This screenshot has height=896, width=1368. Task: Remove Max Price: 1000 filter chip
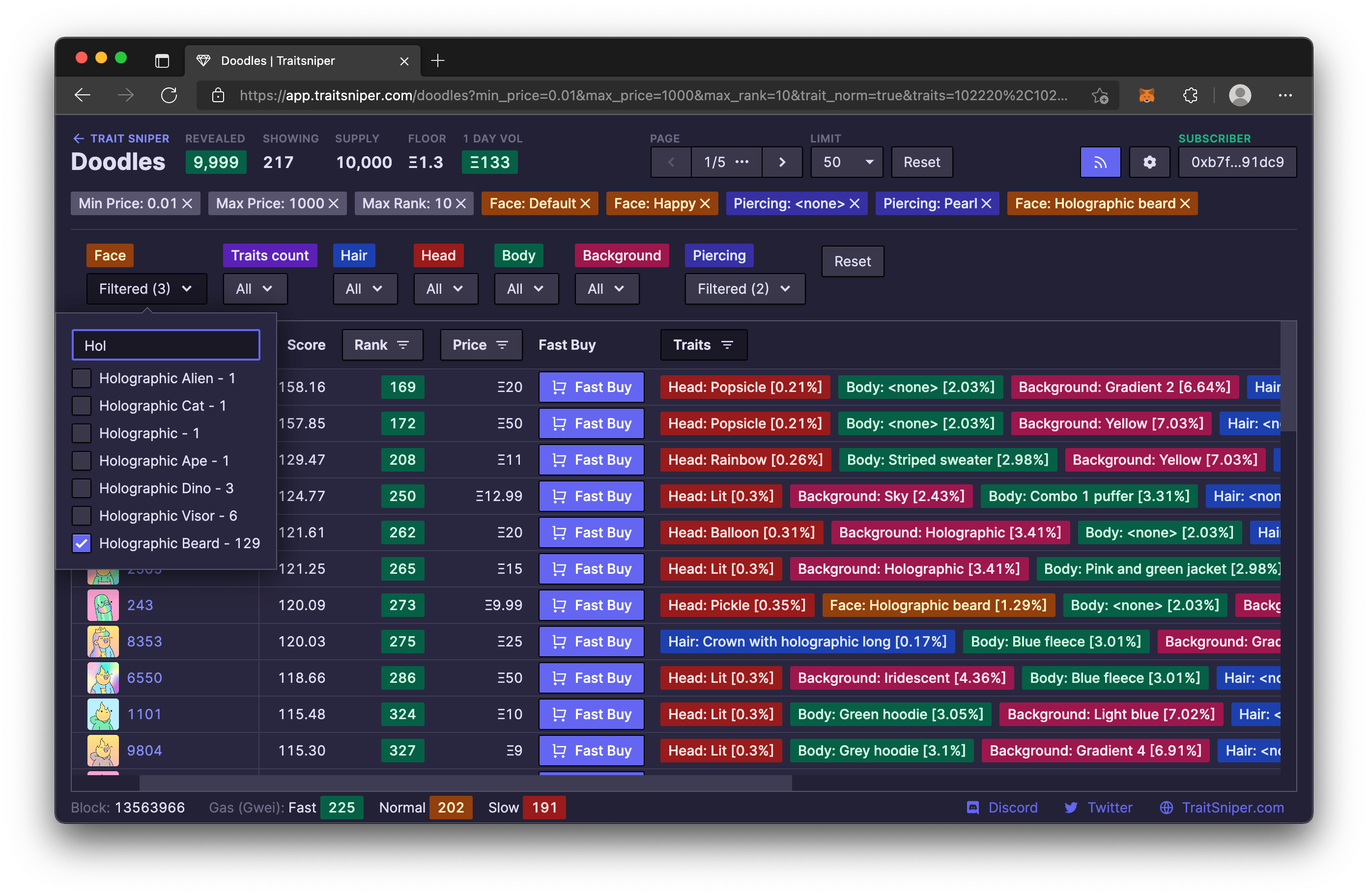[x=333, y=203]
